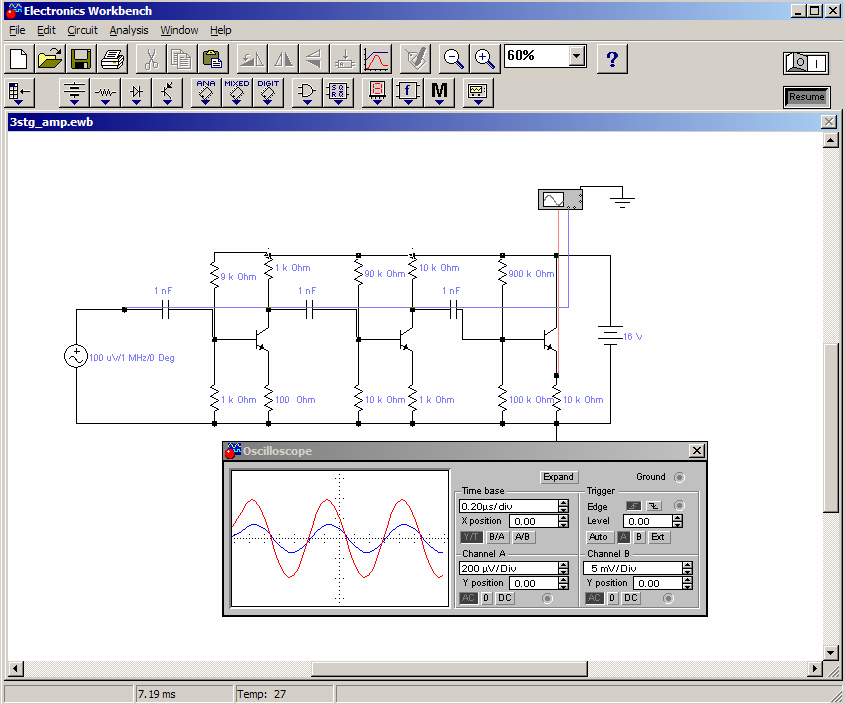Increase the time base per division value
The height and width of the screenshot is (704, 845).
point(563,503)
